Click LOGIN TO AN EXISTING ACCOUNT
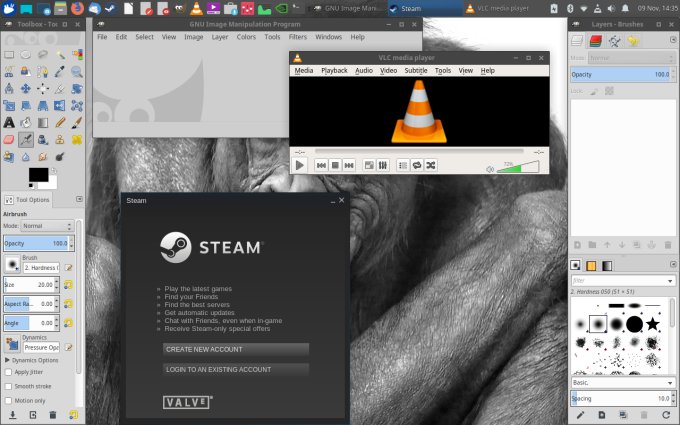Screen dimensions: 680x425 click(236, 369)
